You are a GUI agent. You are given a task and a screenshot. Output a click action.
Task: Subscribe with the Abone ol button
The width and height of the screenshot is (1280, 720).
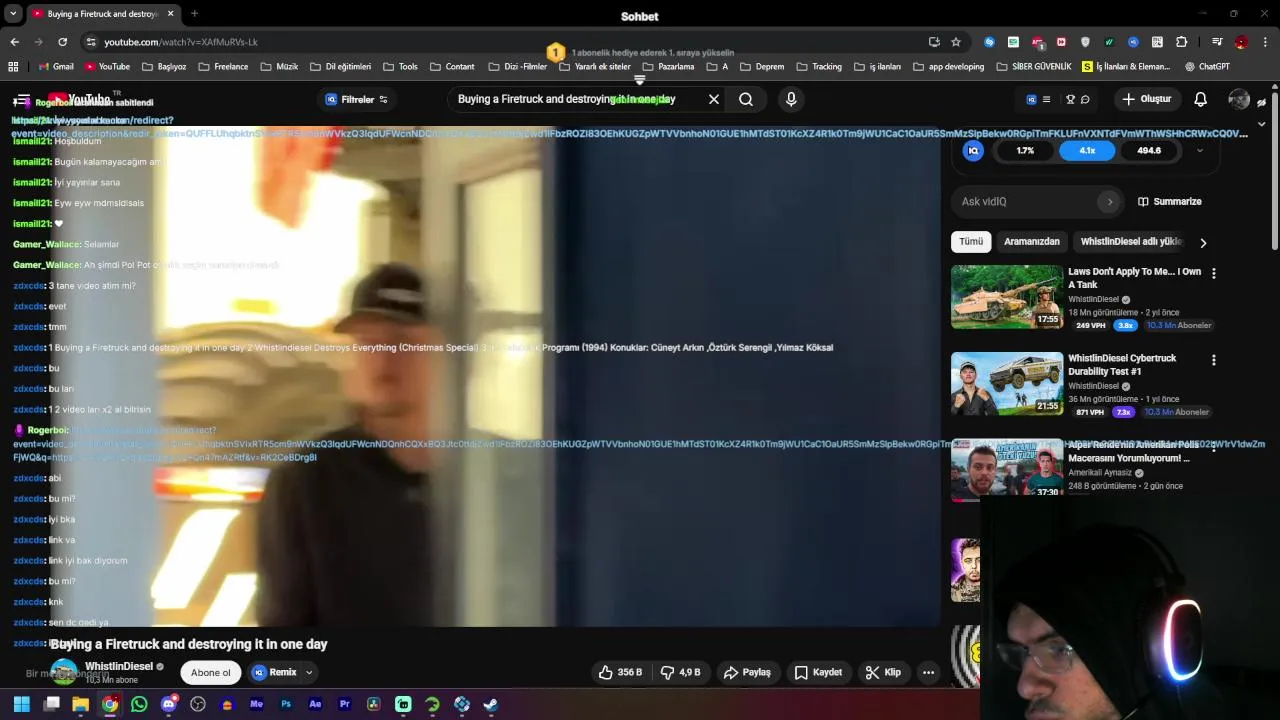[211, 672]
